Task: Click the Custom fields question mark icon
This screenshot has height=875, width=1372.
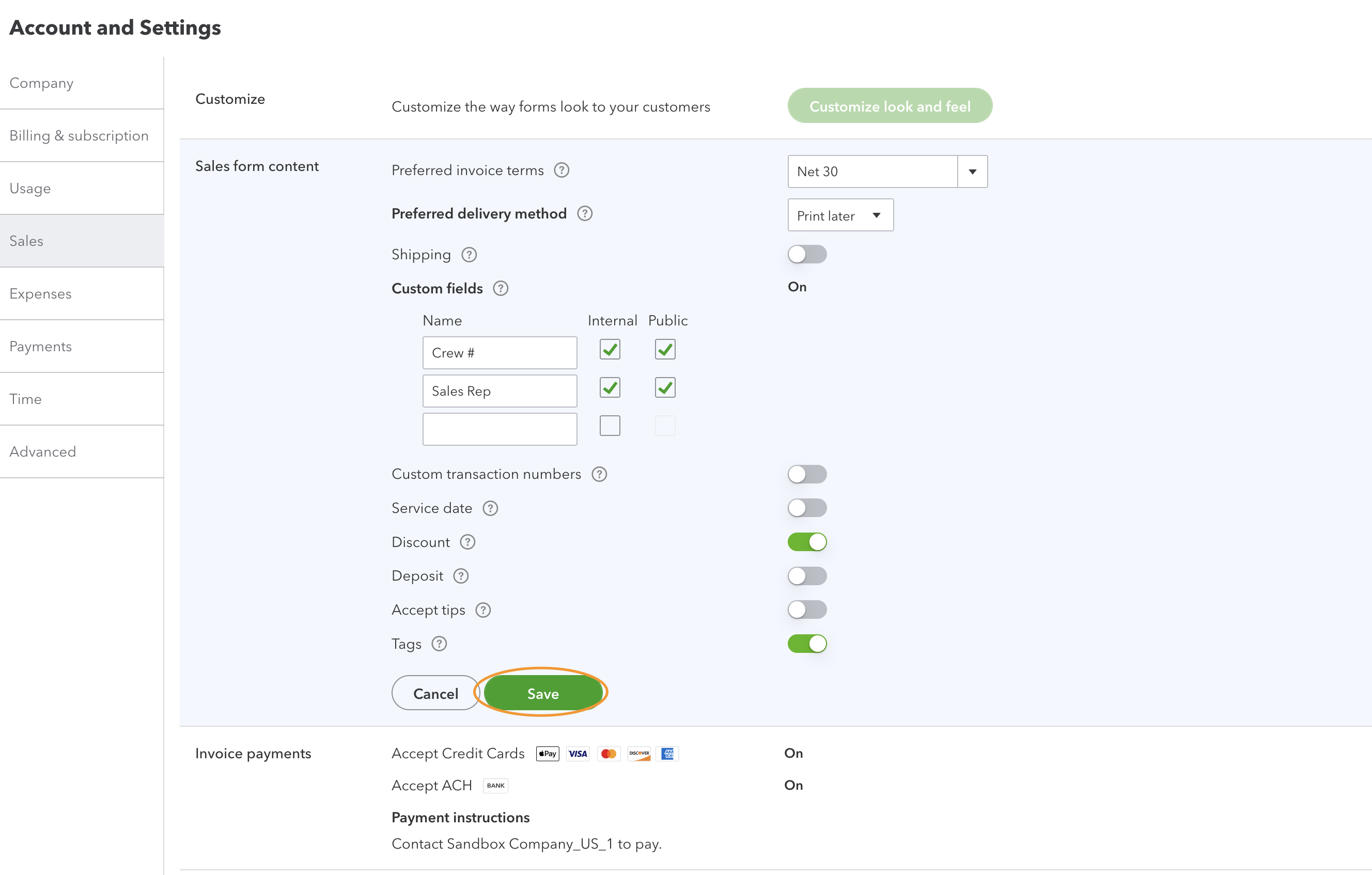Action: (500, 289)
